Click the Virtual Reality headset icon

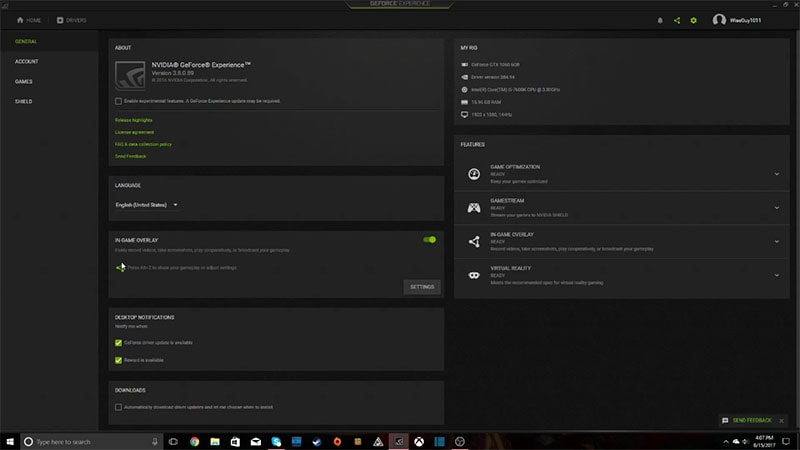pos(473,275)
